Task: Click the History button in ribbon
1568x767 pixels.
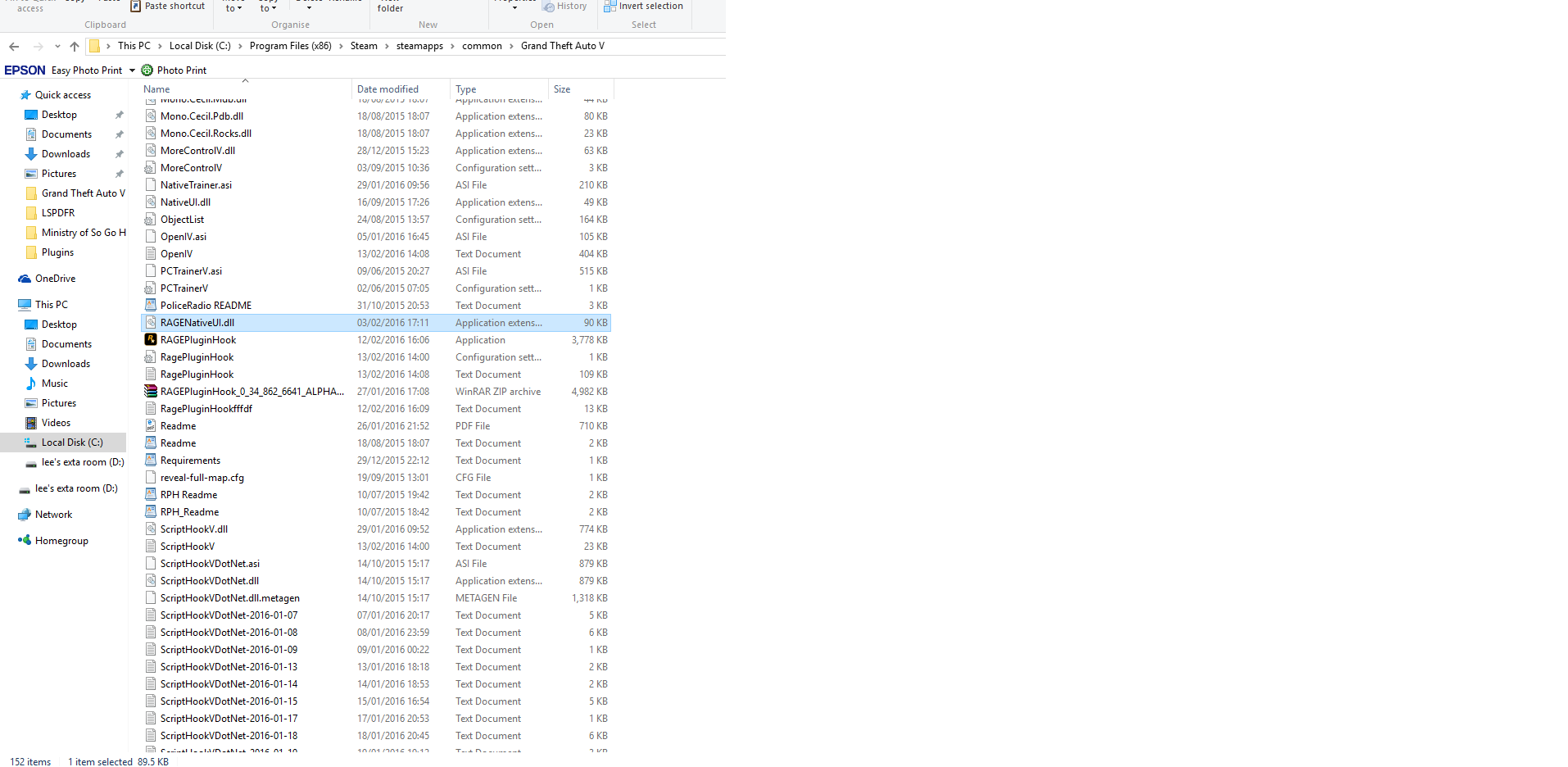Action: point(564,7)
